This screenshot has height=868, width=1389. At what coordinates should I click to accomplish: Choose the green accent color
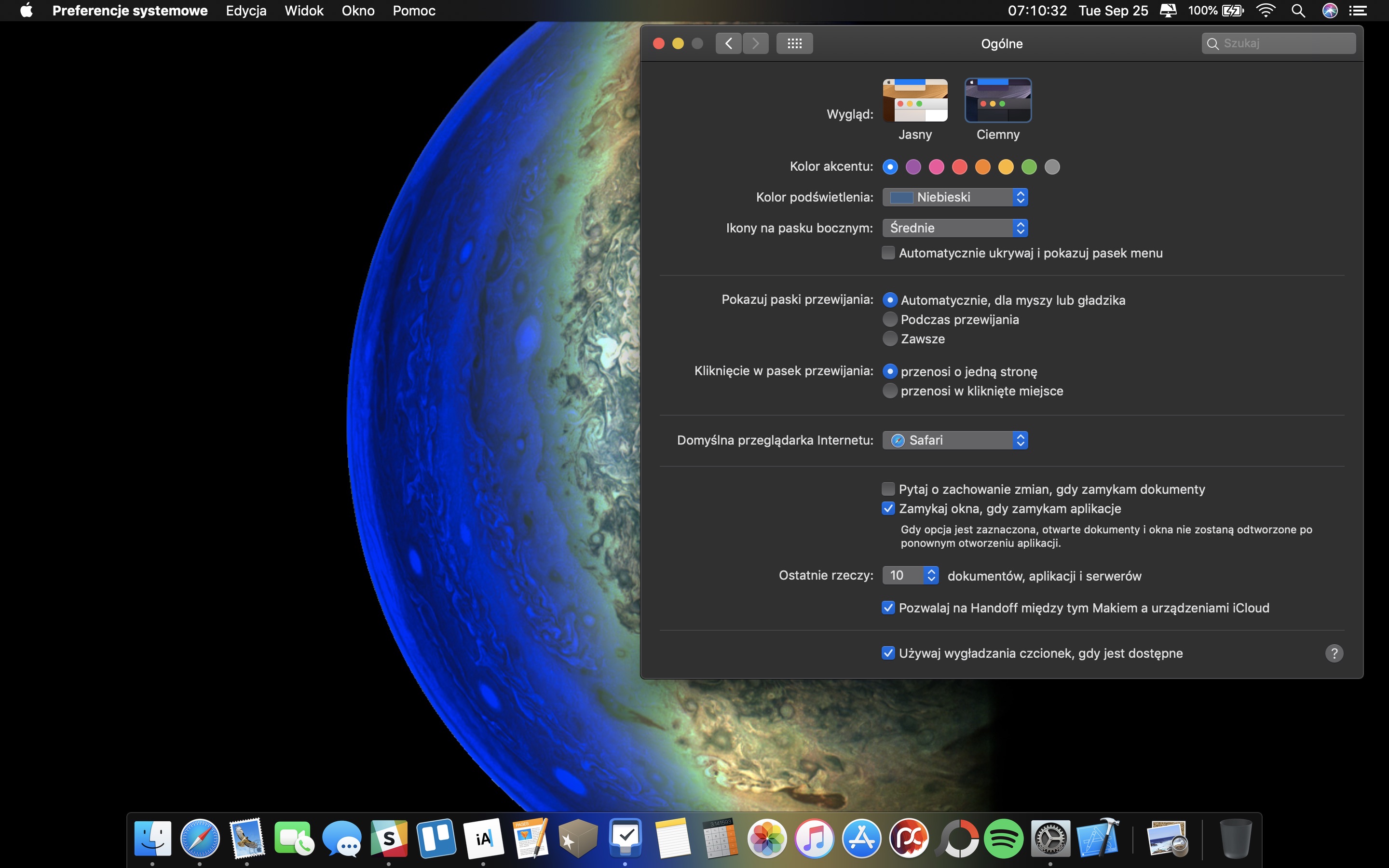pos(1029,167)
